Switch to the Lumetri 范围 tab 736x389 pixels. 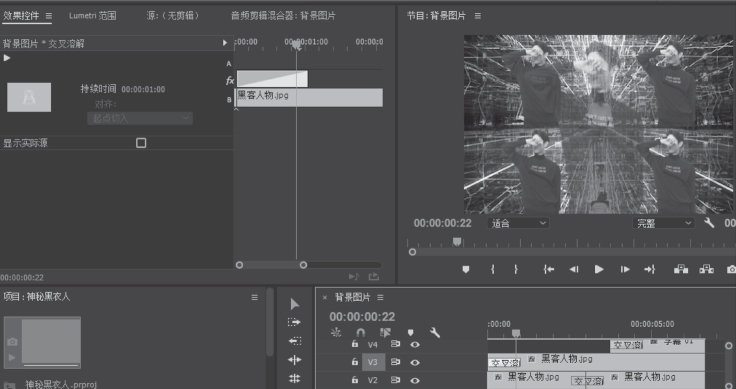click(x=92, y=15)
